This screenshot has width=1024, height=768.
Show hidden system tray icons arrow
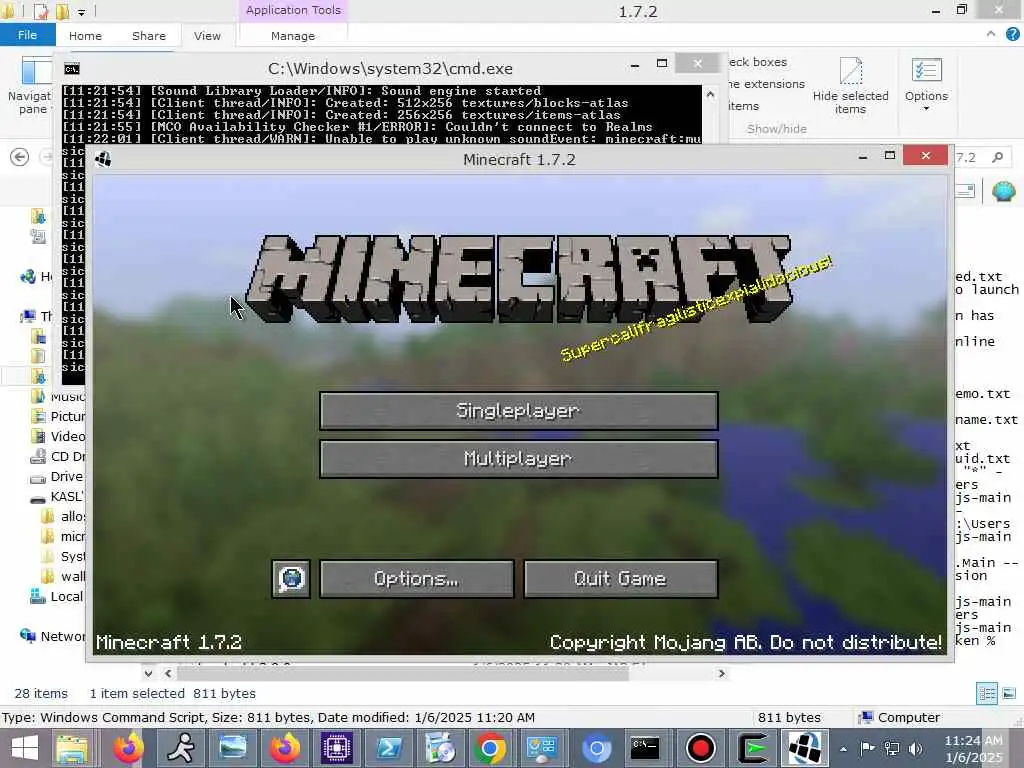tap(844, 748)
